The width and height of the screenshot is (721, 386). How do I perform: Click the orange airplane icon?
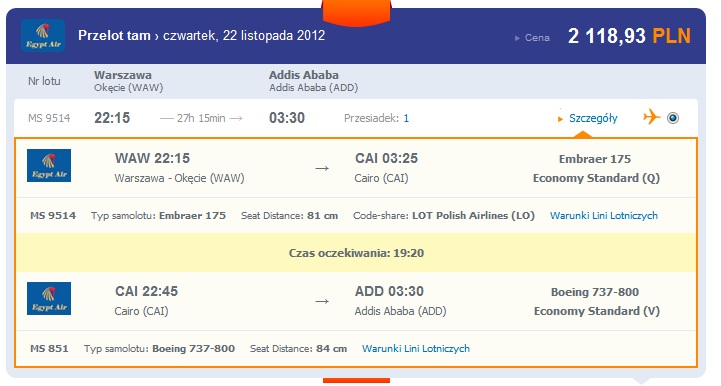652,117
